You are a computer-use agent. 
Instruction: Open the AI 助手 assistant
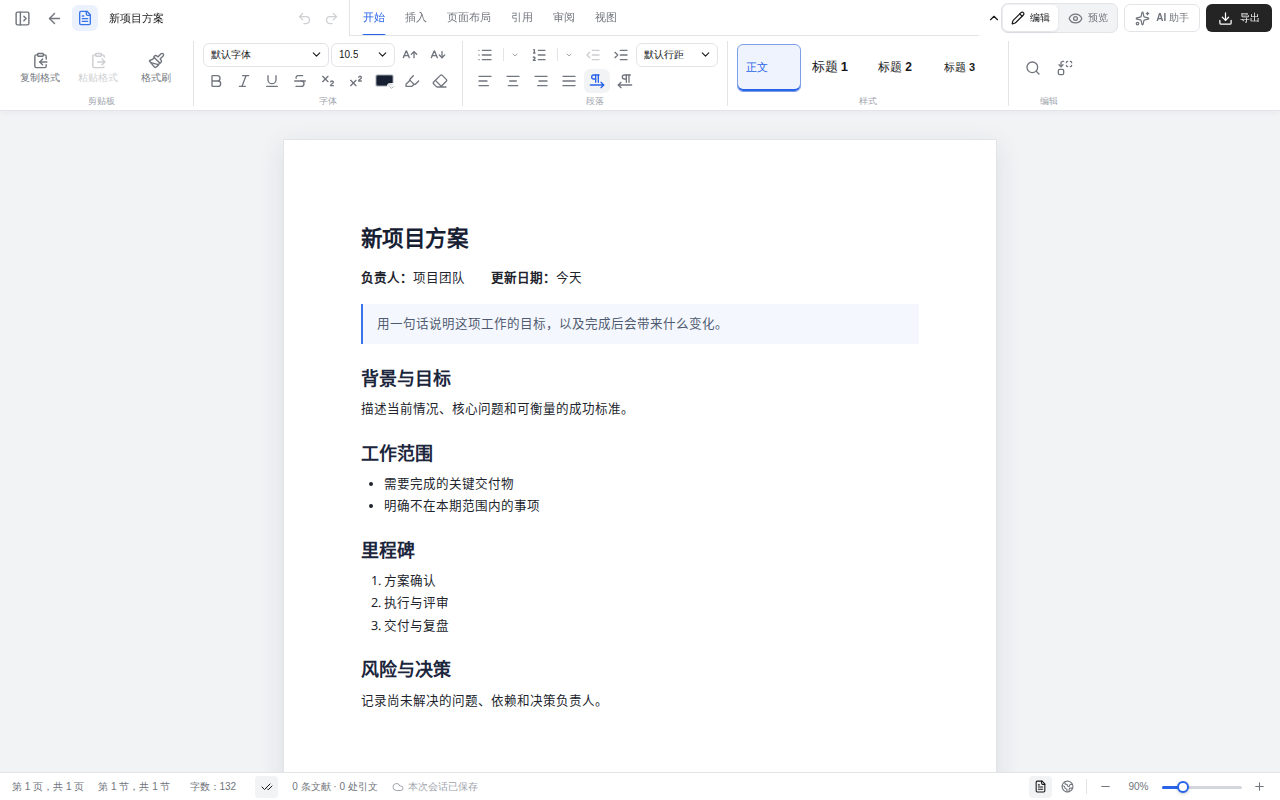coord(1162,18)
